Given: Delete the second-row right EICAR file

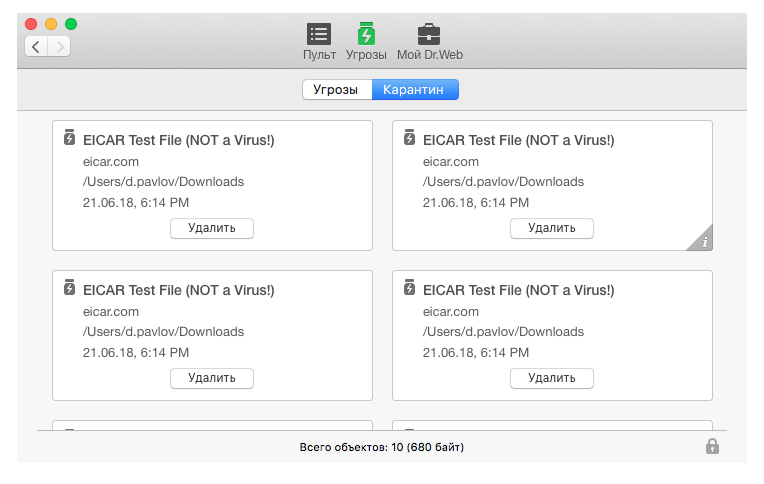Looking at the screenshot, I should (552, 378).
